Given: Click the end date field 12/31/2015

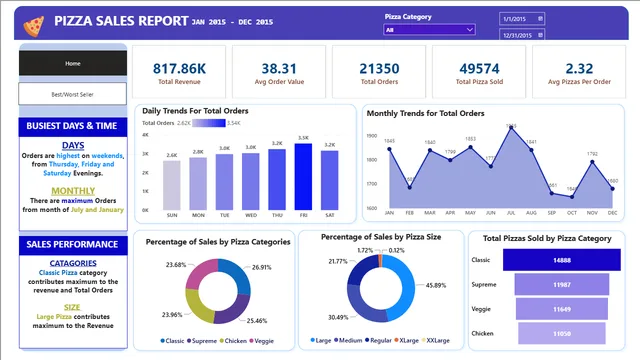Looking at the screenshot, I should click(x=522, y=35).
